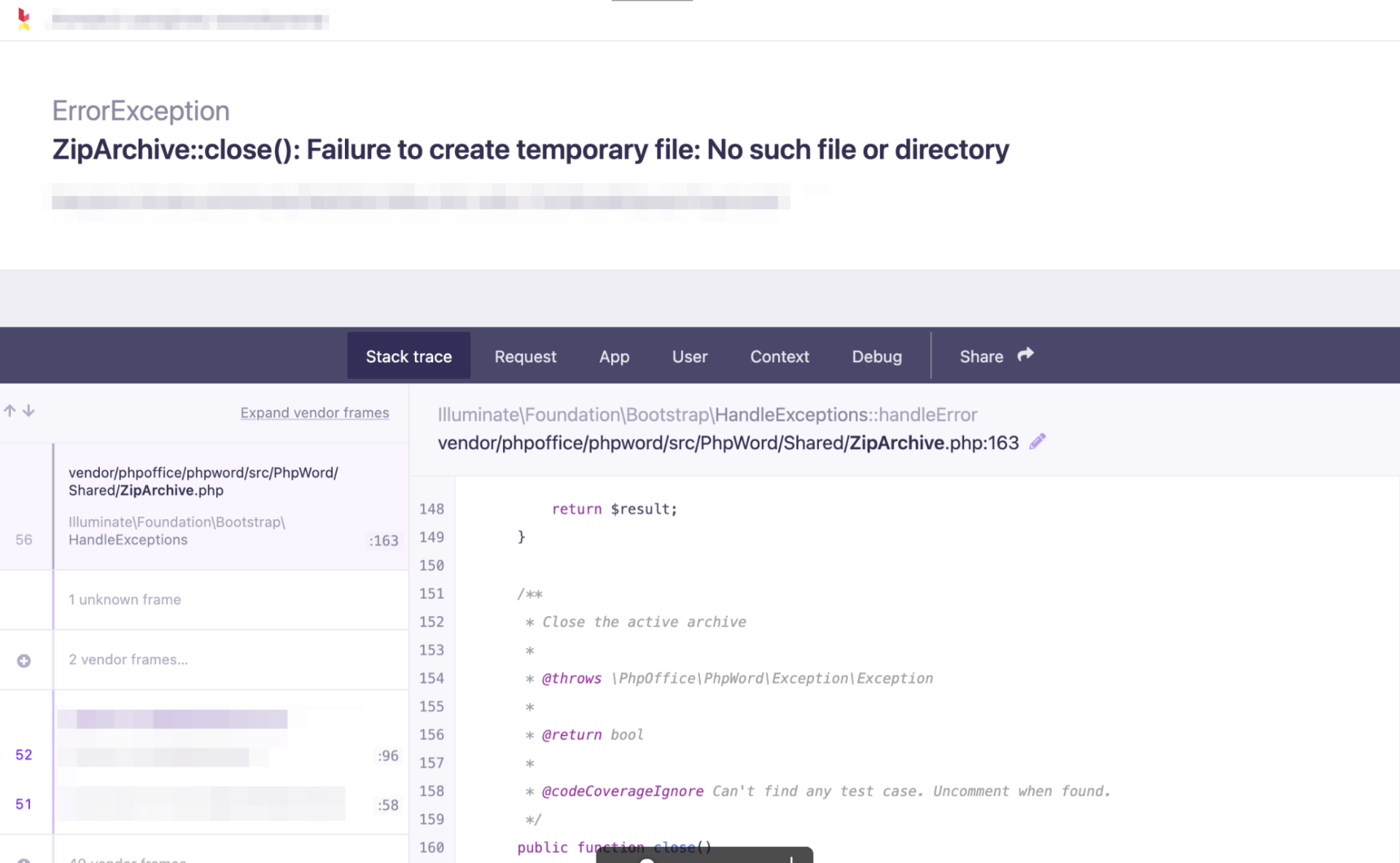Go to next frame with down arrow

28,411
